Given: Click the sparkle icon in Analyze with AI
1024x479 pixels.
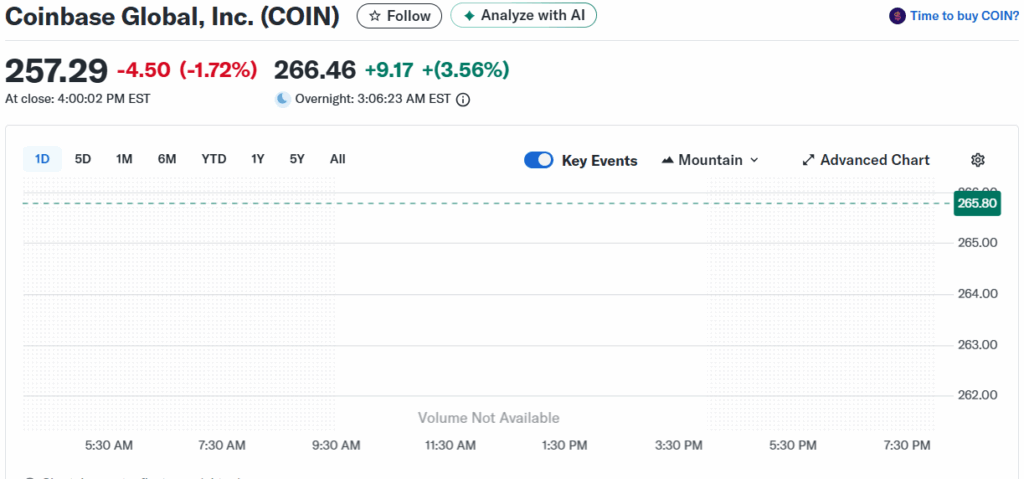Looking at the screenshot, I should [469, 16].
